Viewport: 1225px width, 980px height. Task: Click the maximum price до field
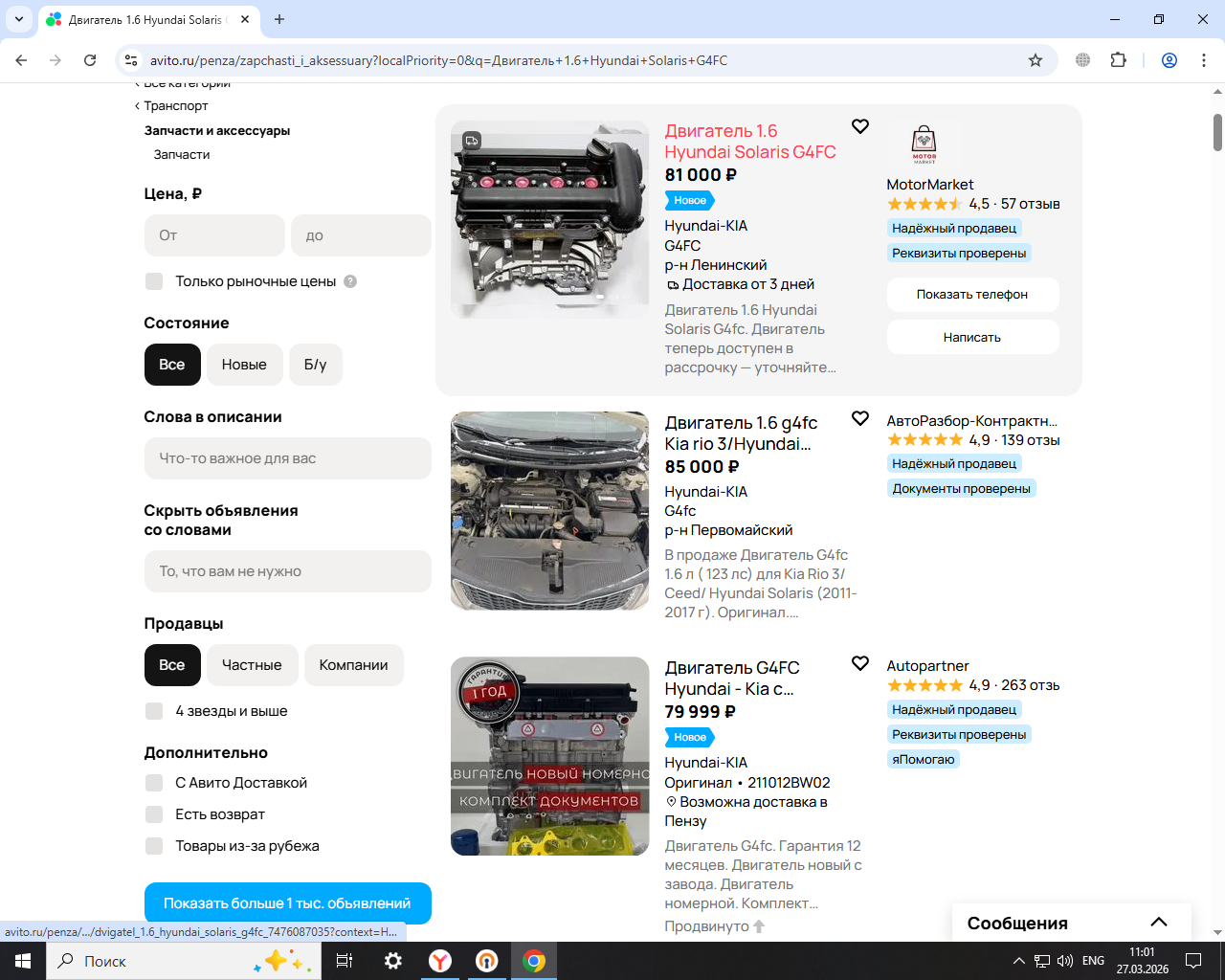(x=361, y=235)
